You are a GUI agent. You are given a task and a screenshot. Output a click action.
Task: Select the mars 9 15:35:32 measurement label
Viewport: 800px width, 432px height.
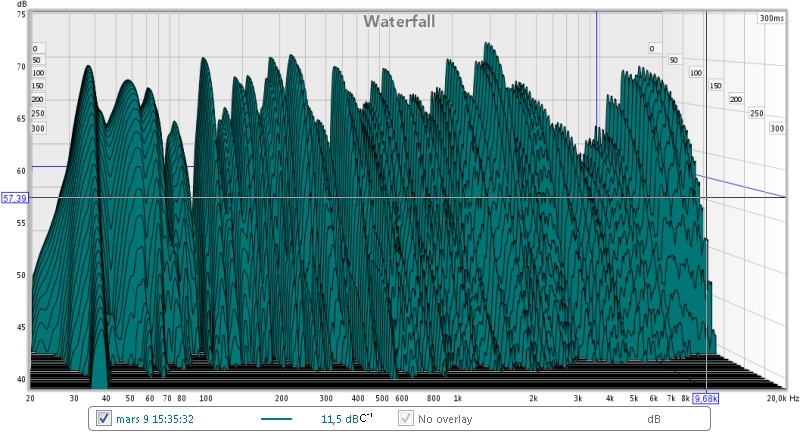coord(155,419)
